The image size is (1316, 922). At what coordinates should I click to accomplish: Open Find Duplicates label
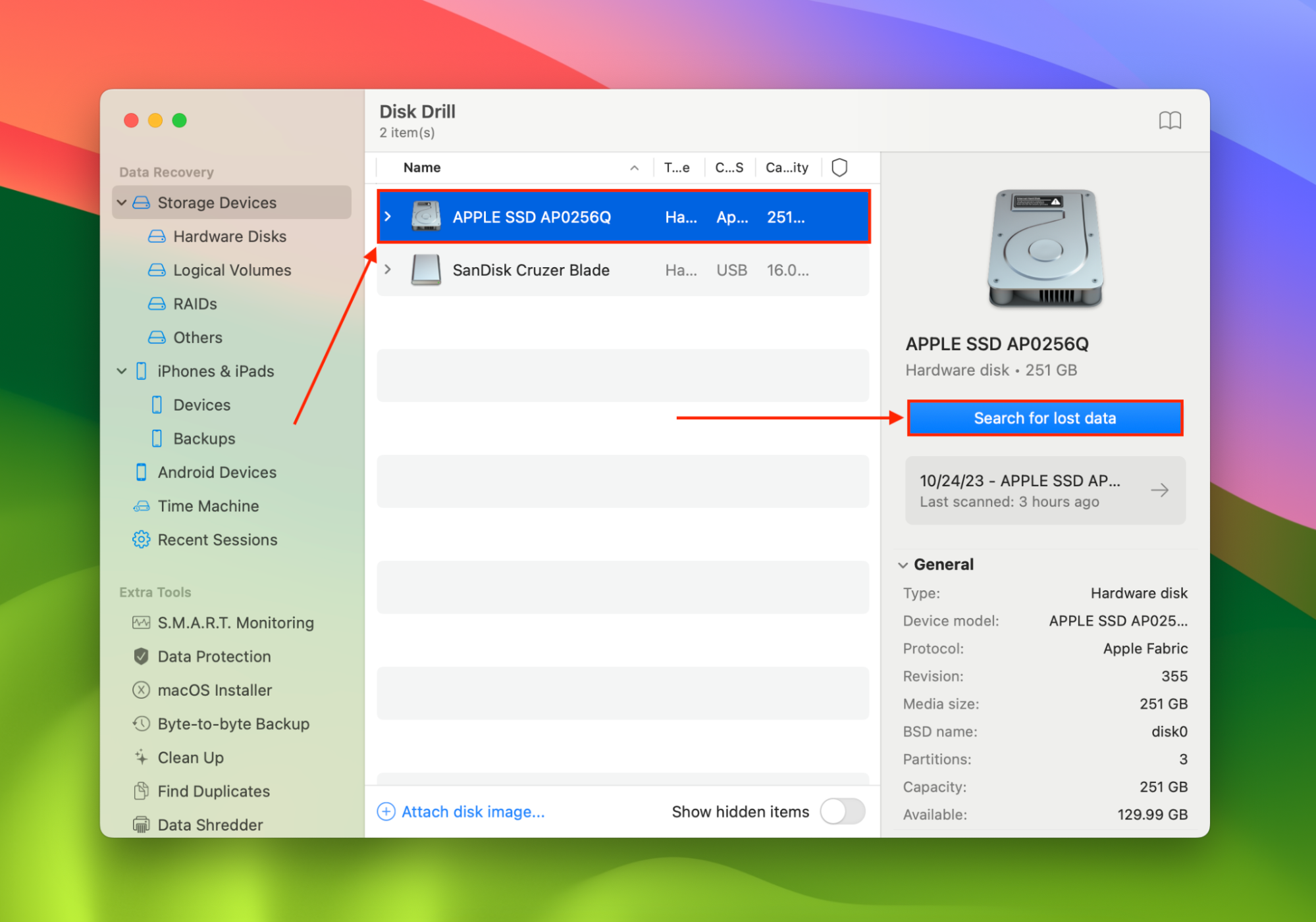[x=213, y=791]
